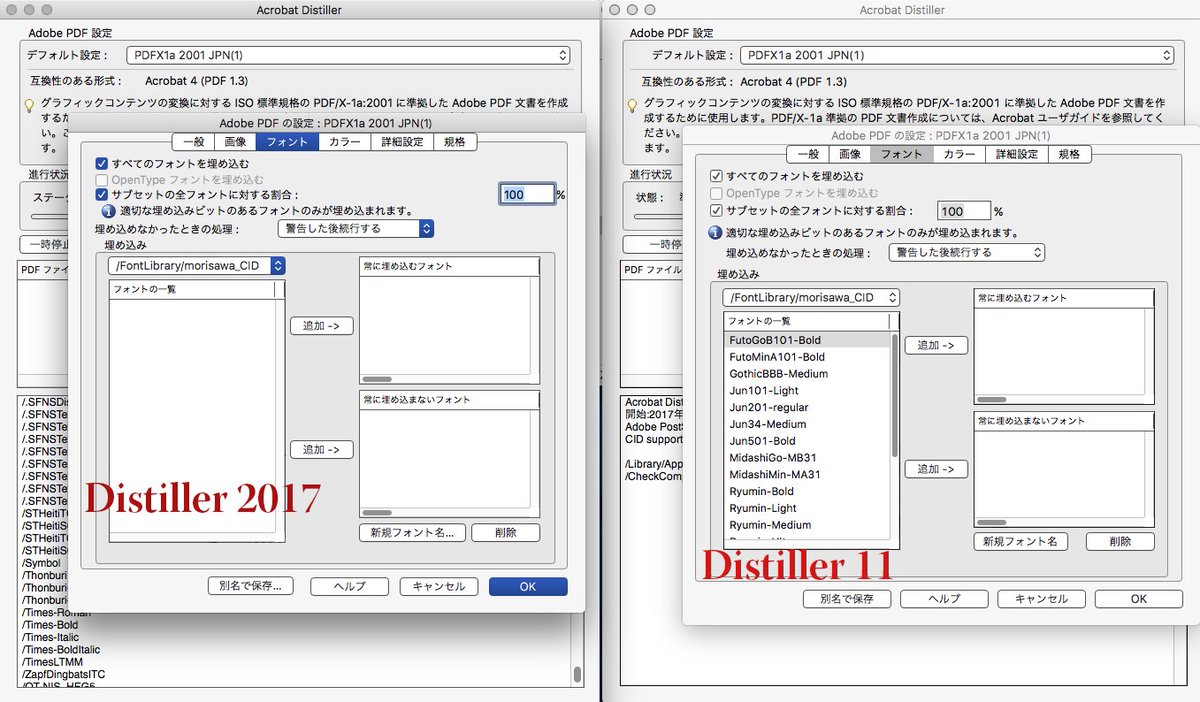Toggle OpenType フォントを埋め込む in Distiller 2017
Image resolution: width=1200 pixels, height=702 pixels.
point(102,179)
